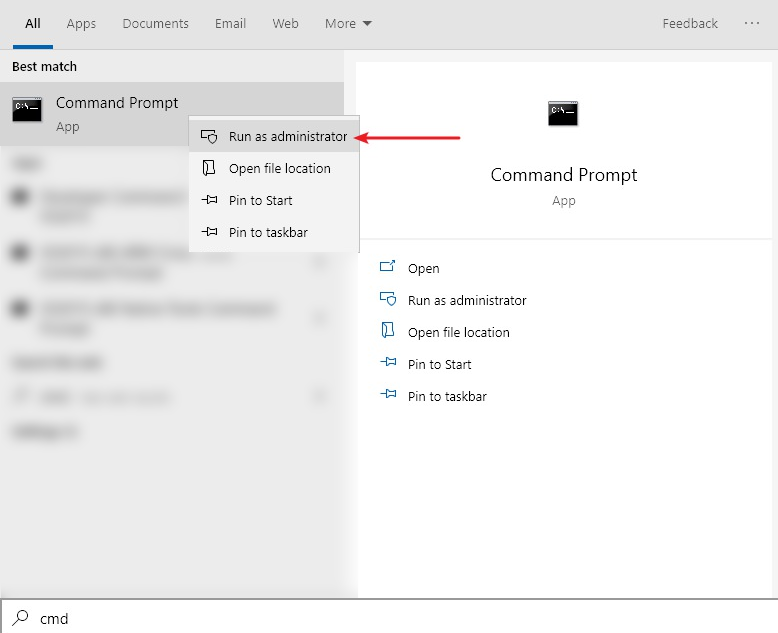Image resolution: width=778 pixels, height=633 pixels.
Task: Click pin icon beside context menu Pin to Start
Action: tap(209, 200)
